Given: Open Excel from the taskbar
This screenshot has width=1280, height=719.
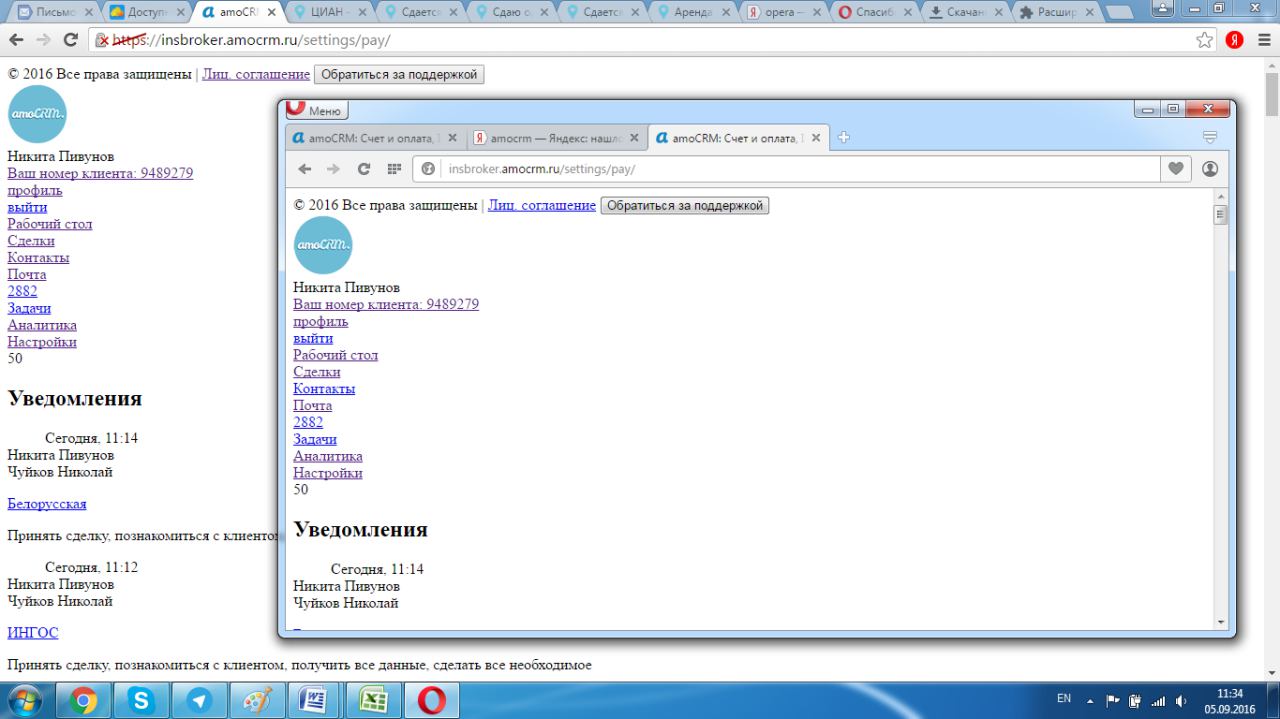Looking at the screenshot, I should (x=372, y=701).
